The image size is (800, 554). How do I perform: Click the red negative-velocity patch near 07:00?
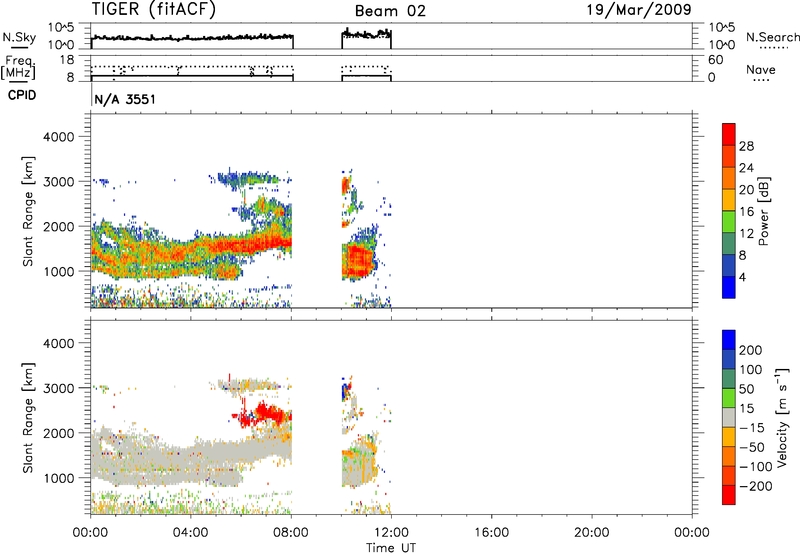tap(269, 413)
